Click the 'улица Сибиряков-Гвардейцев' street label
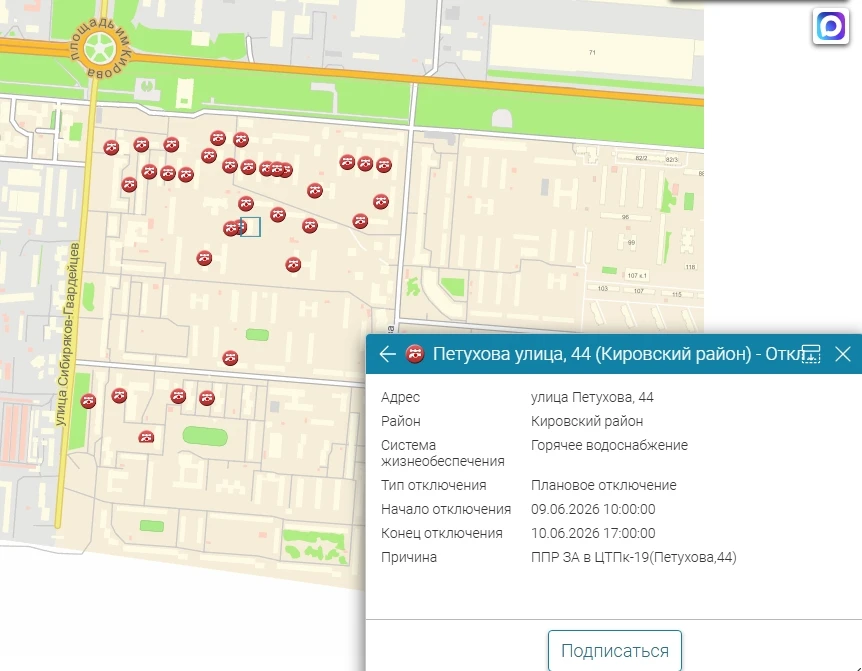The height and width of the screenshot is (671, 862). point(68,334)
